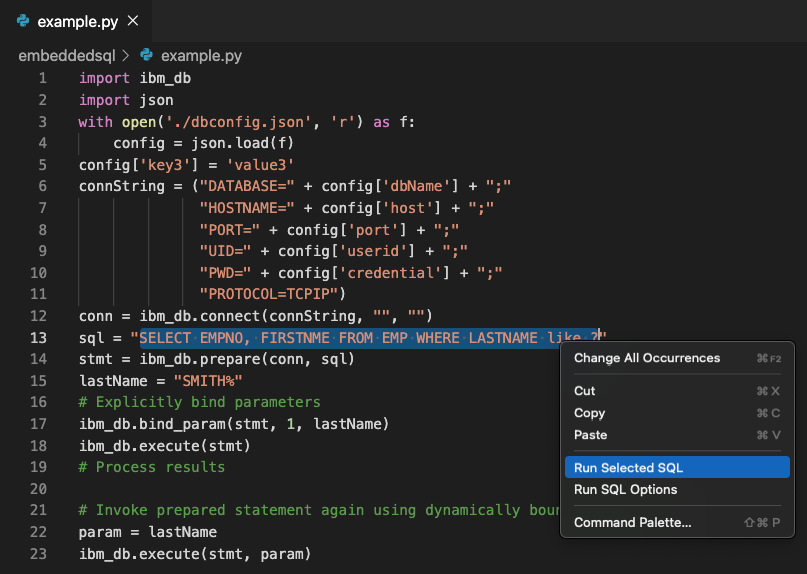Click the "PROTOCOL=TCPIP" string on line 11
Screen dimensions: 807x574
tap(269, 294)
